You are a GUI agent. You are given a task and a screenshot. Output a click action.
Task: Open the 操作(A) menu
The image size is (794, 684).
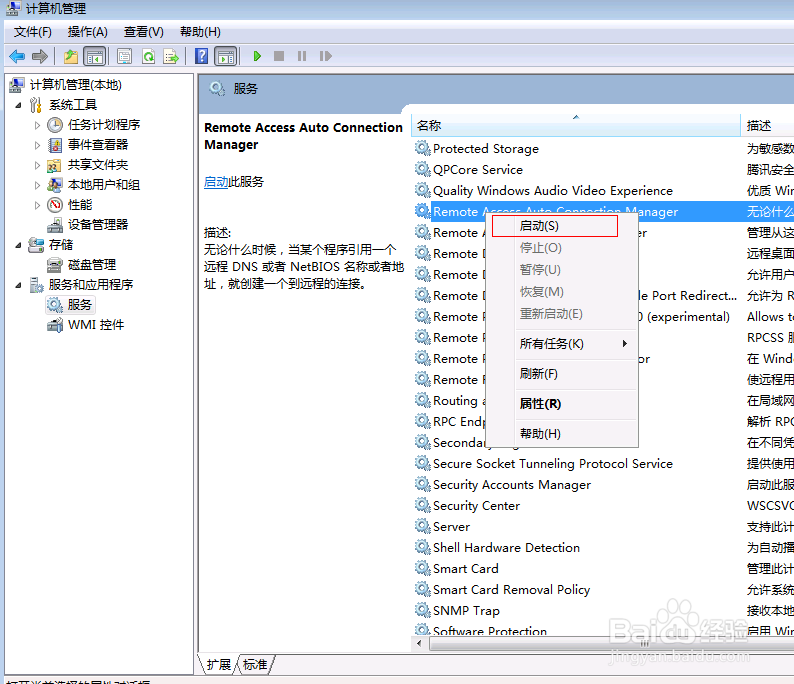click(x=88, y=32)
